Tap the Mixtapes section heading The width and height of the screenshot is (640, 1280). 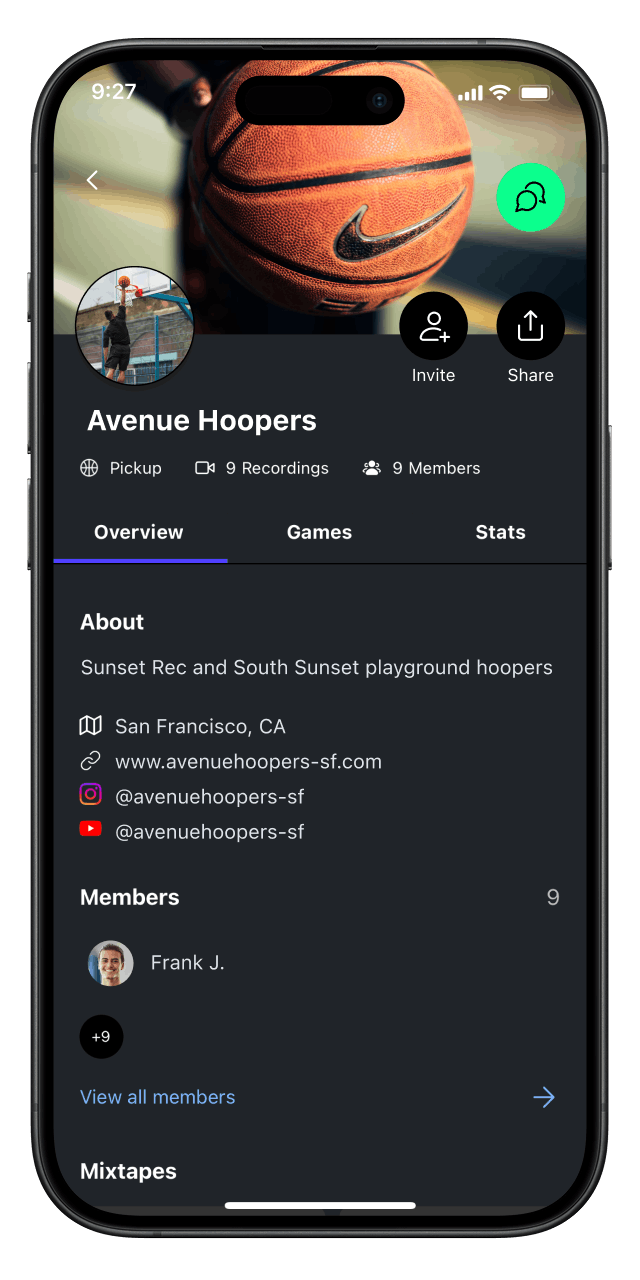(128, 1171)
